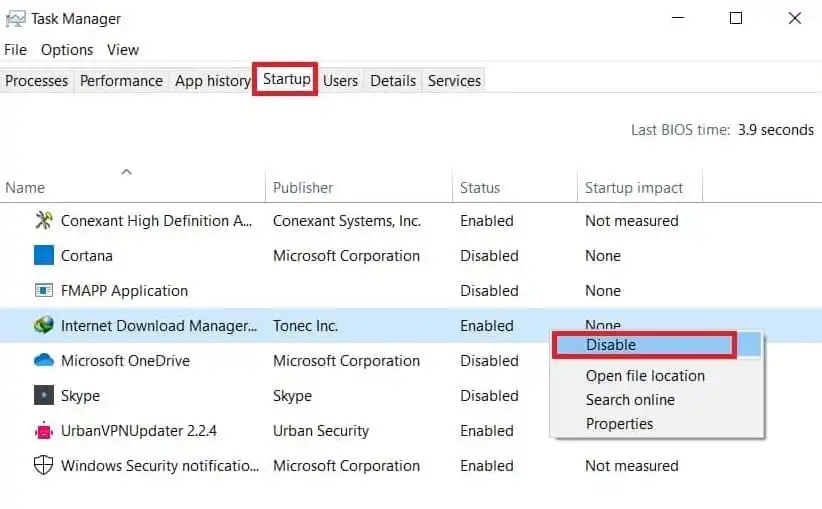This screenshot has width=822, height=509.
Task: Click the Task Manager app icon in title bar
Action: 15,19
